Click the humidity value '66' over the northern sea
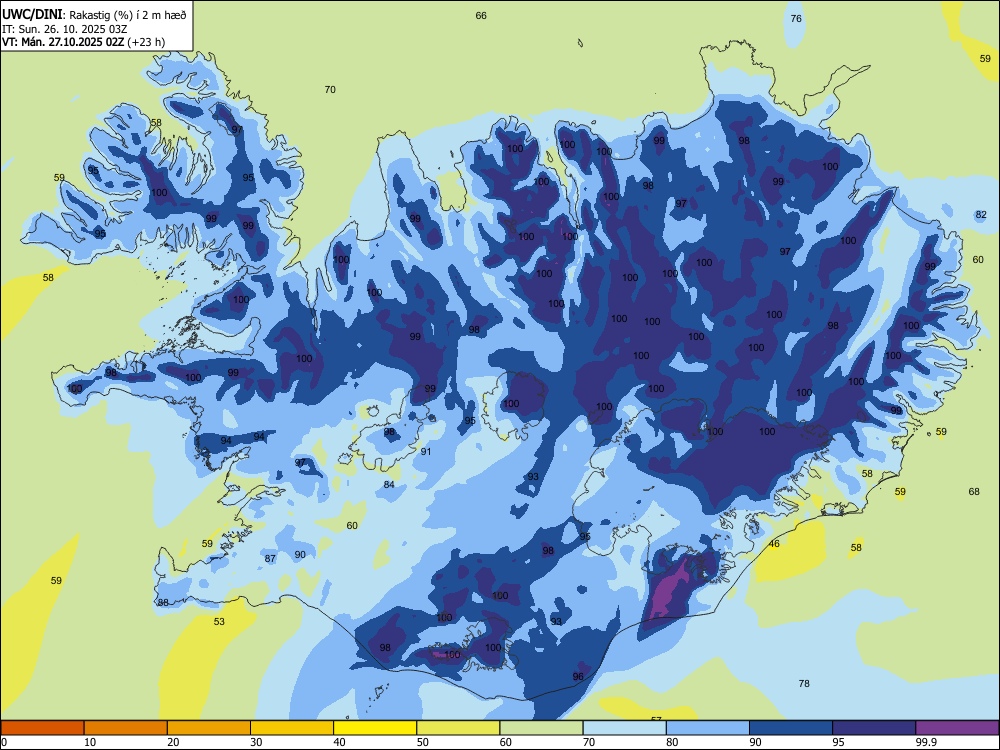Image resolution: width=1000 pixels, height=750 pixels. pyautogui.click(x=481, y=15)
